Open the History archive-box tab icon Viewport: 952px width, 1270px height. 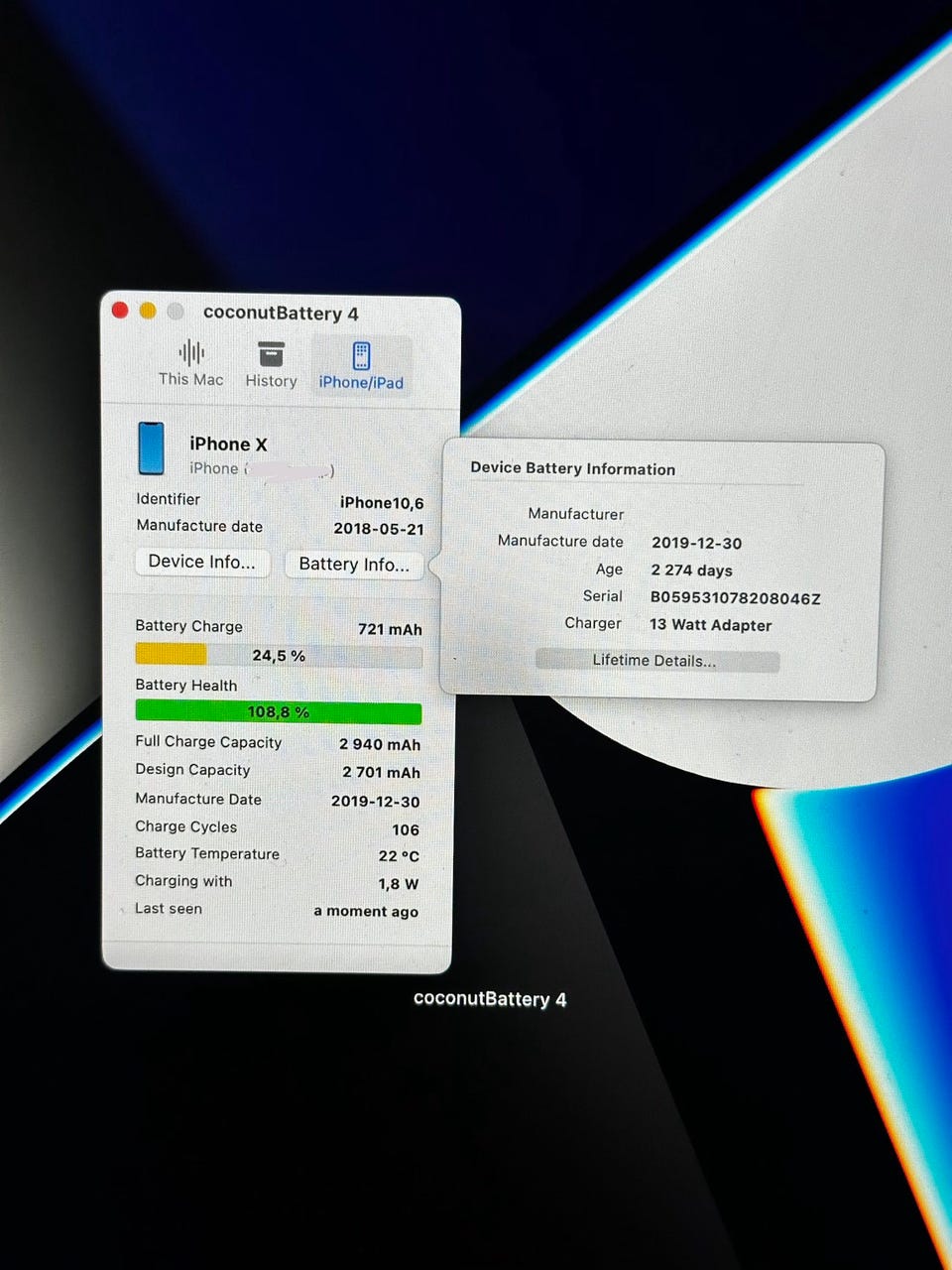coord(271,354)
